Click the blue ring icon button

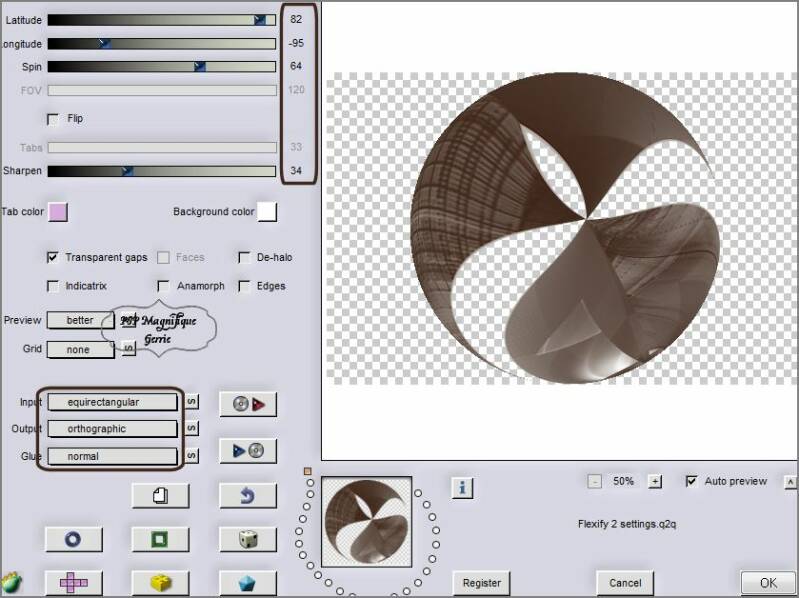point(73,539)
